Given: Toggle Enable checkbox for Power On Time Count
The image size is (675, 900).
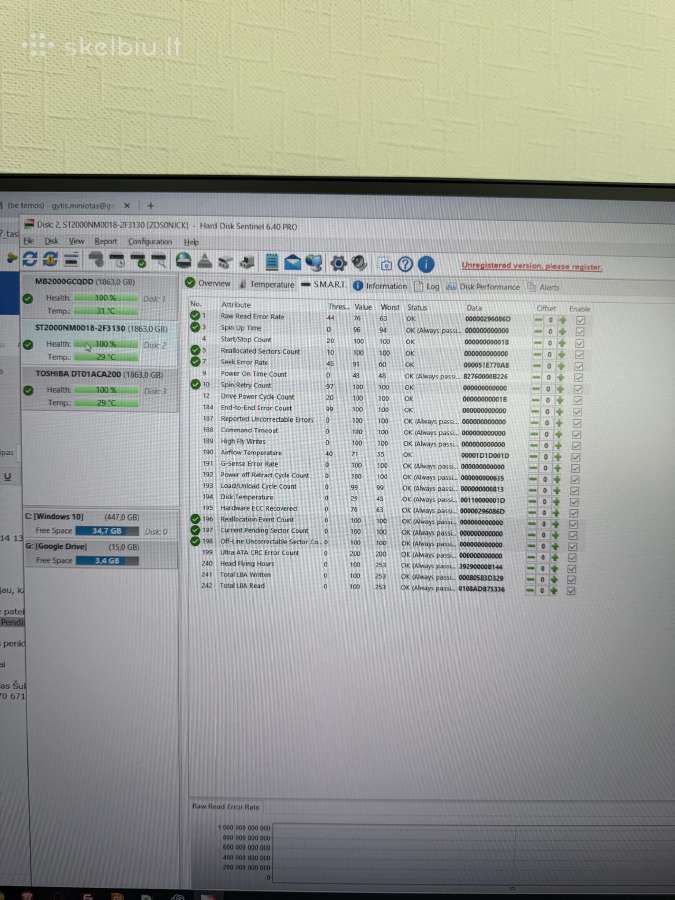Looking at the screenshot, I should [x=578, y=378].
